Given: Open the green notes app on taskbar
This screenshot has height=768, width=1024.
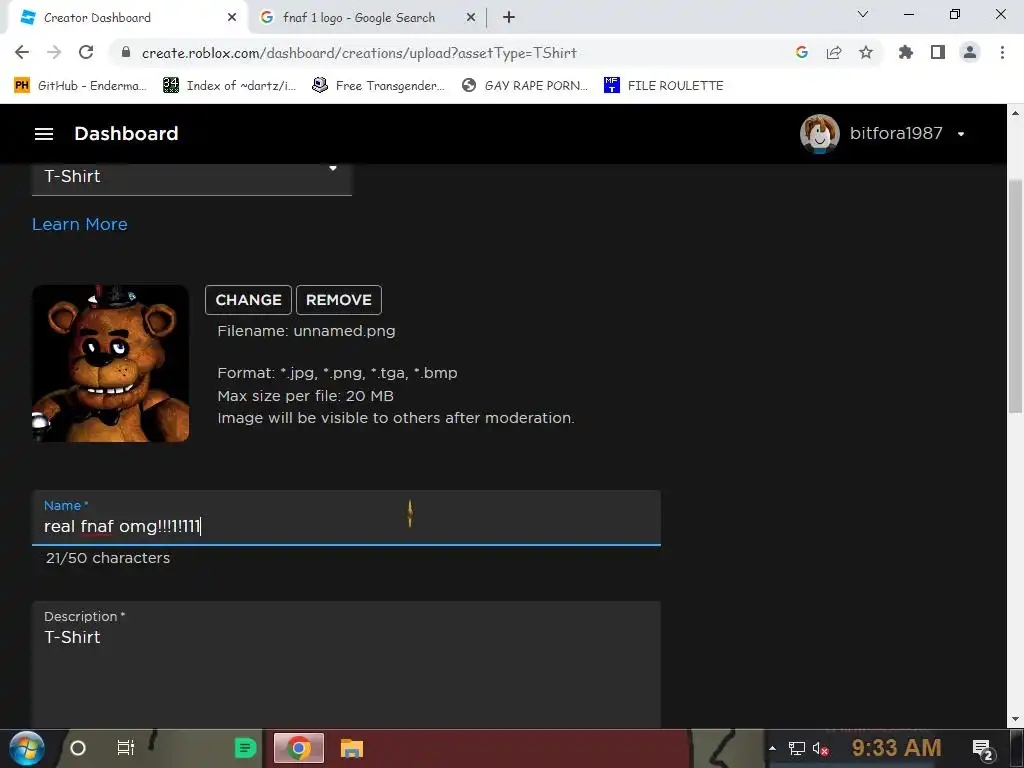Looking at the screenshot, I should (246, 748).
